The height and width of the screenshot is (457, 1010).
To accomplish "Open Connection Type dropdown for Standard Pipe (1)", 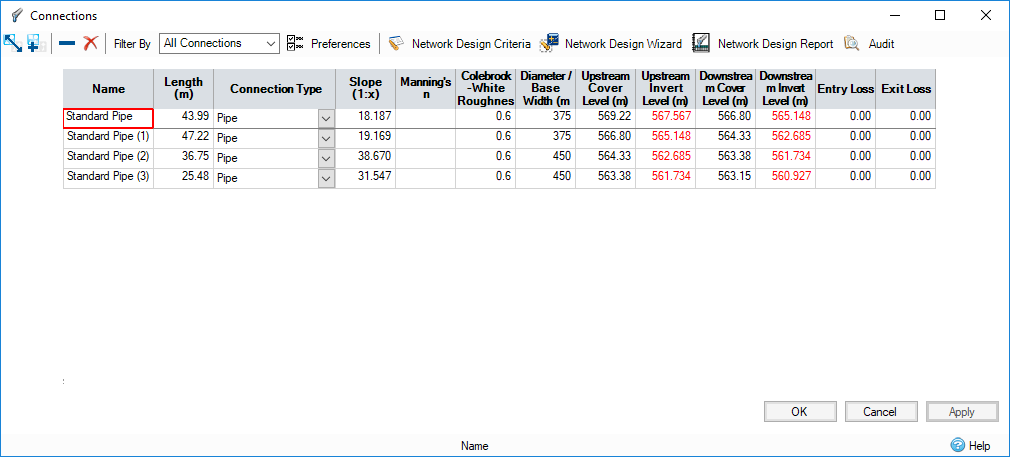I will coord(326,139).
